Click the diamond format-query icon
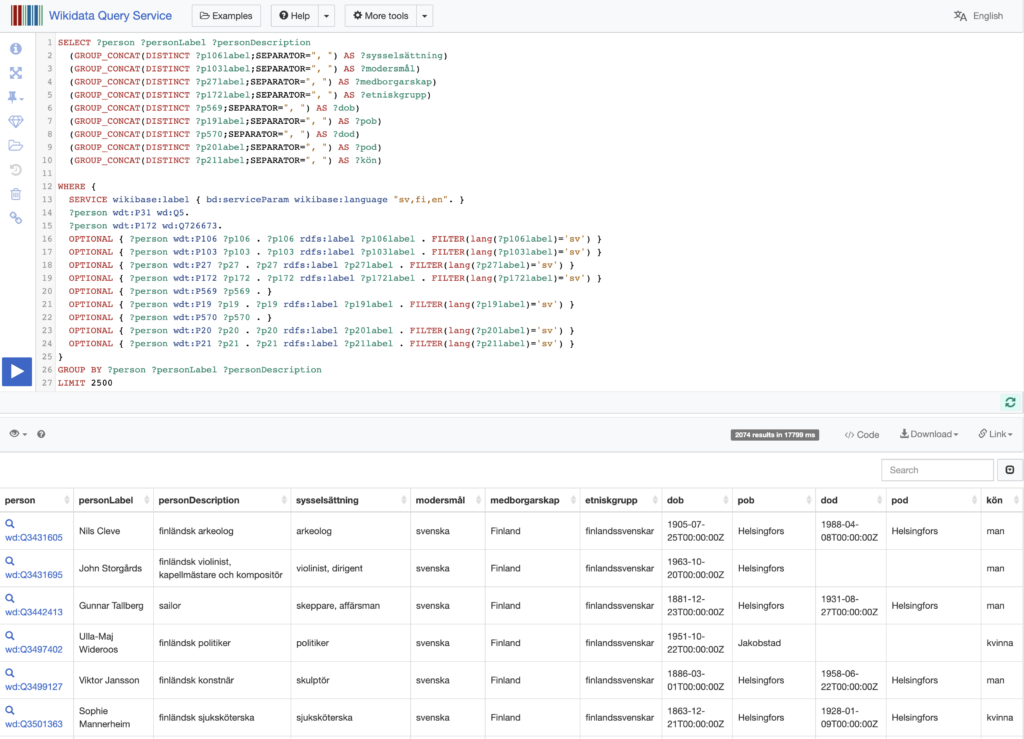This screenshot has height=739, width=1024. [16, 121]
